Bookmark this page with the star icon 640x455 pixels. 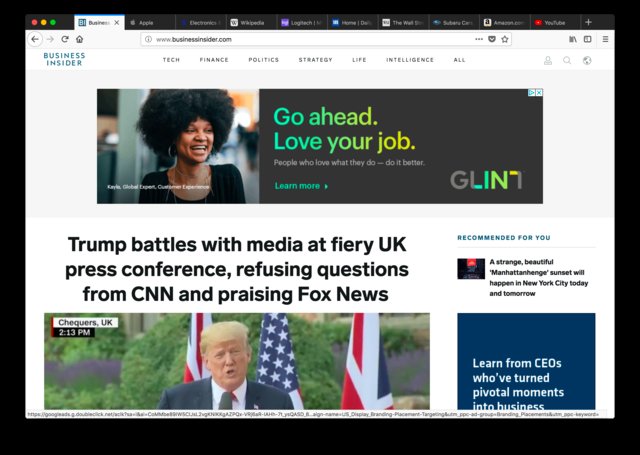[x=505, y=39]
